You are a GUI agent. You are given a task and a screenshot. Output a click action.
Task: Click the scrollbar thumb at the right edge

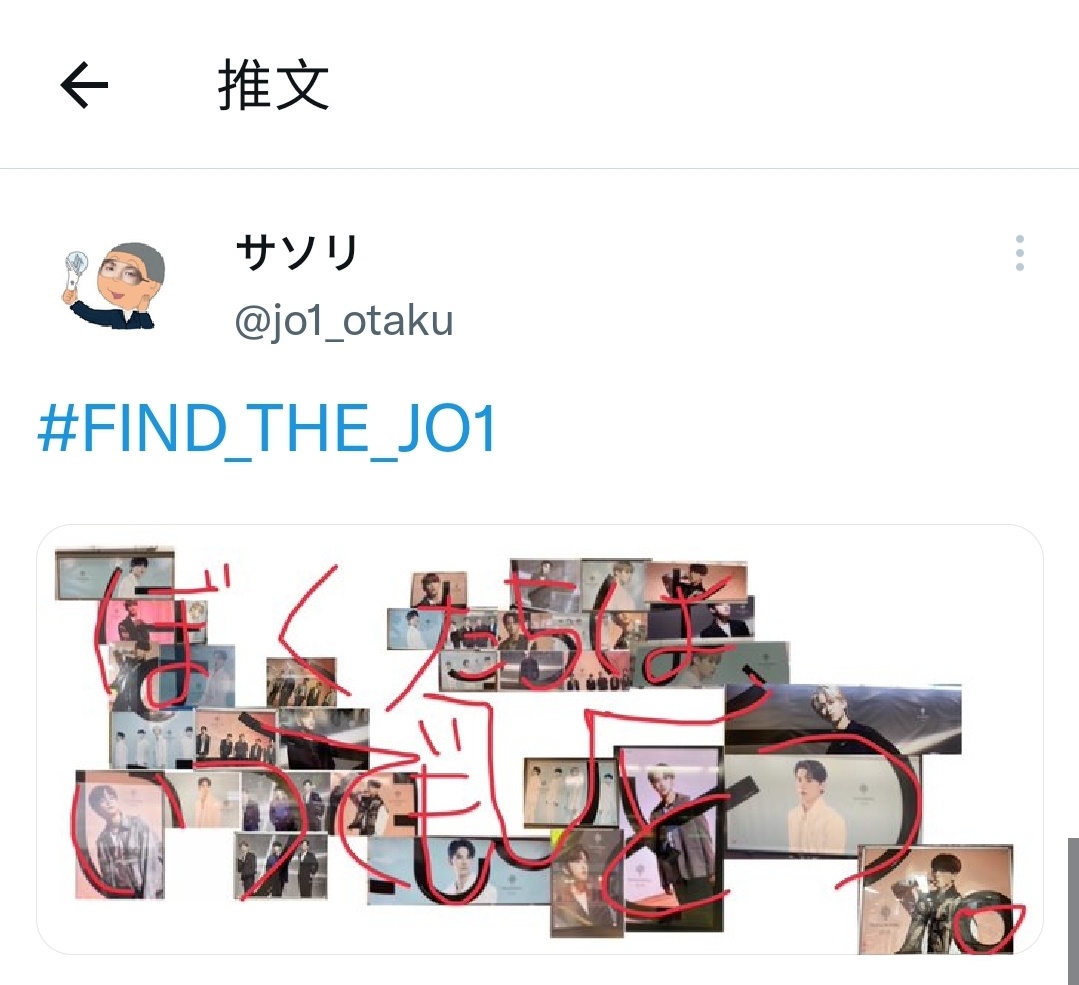(1073, 910)
